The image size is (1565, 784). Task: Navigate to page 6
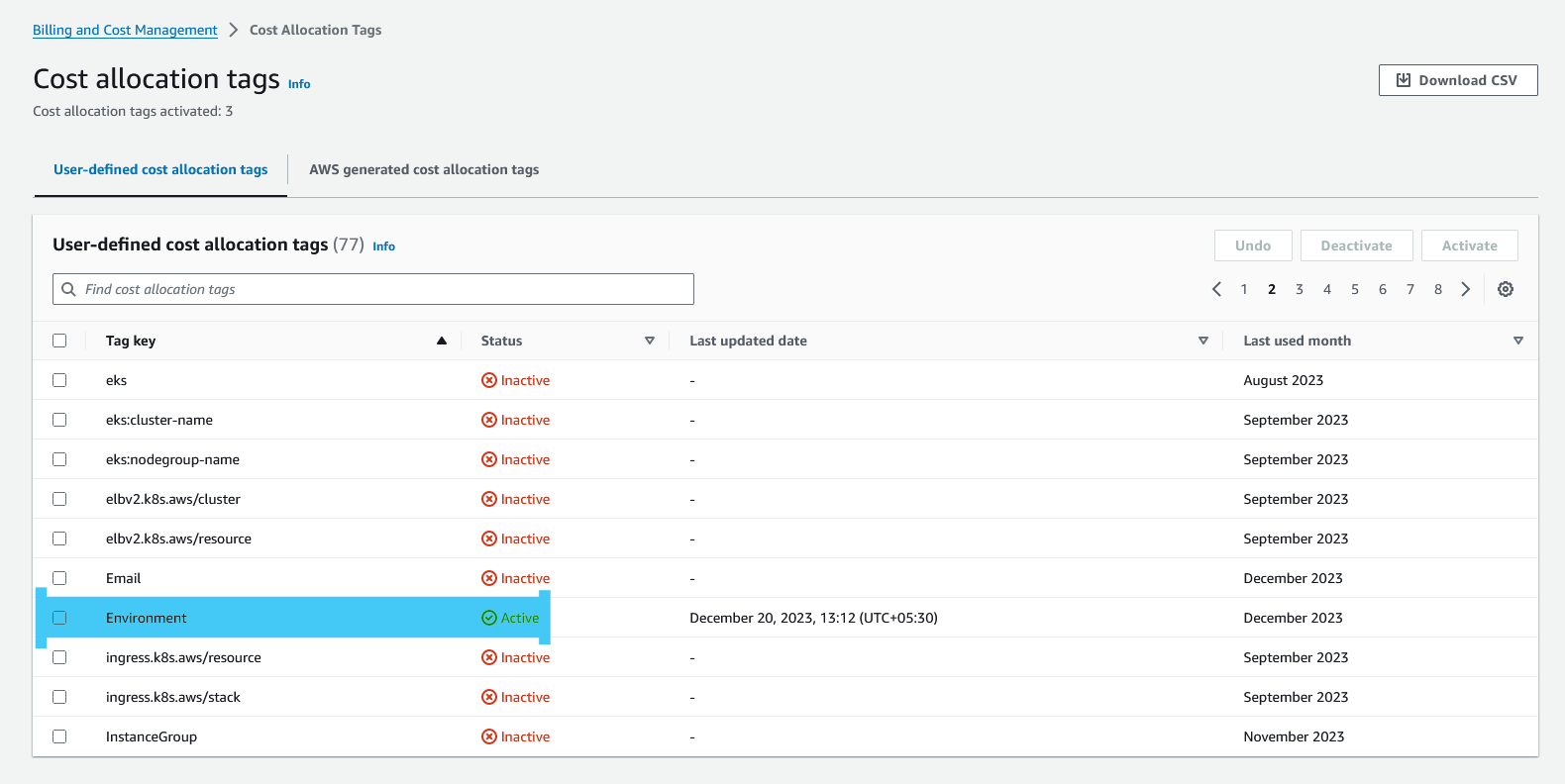1383,289
